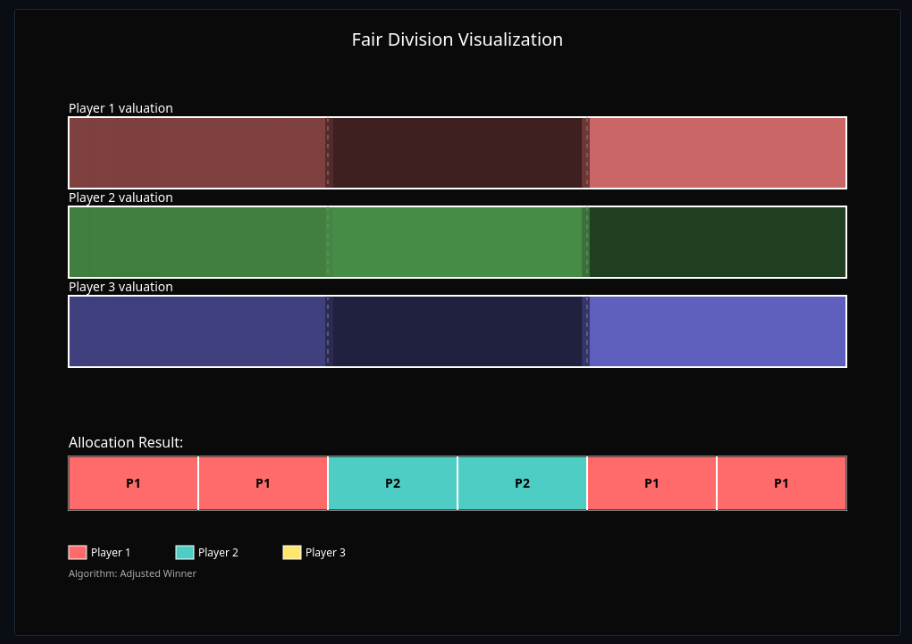Select bright rightmost segment of Player 1 valuation
This screenshot has width=912, height=644.
pyautogui.click(x=717, y=153)
